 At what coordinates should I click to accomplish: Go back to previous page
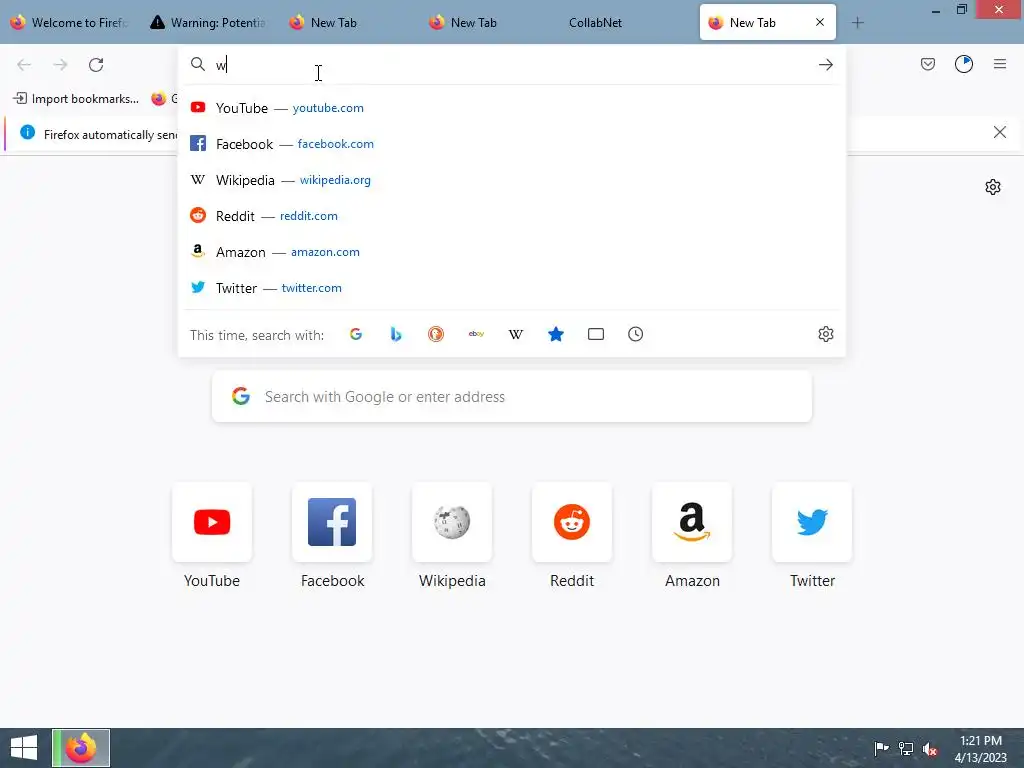[x=24, y=65]
